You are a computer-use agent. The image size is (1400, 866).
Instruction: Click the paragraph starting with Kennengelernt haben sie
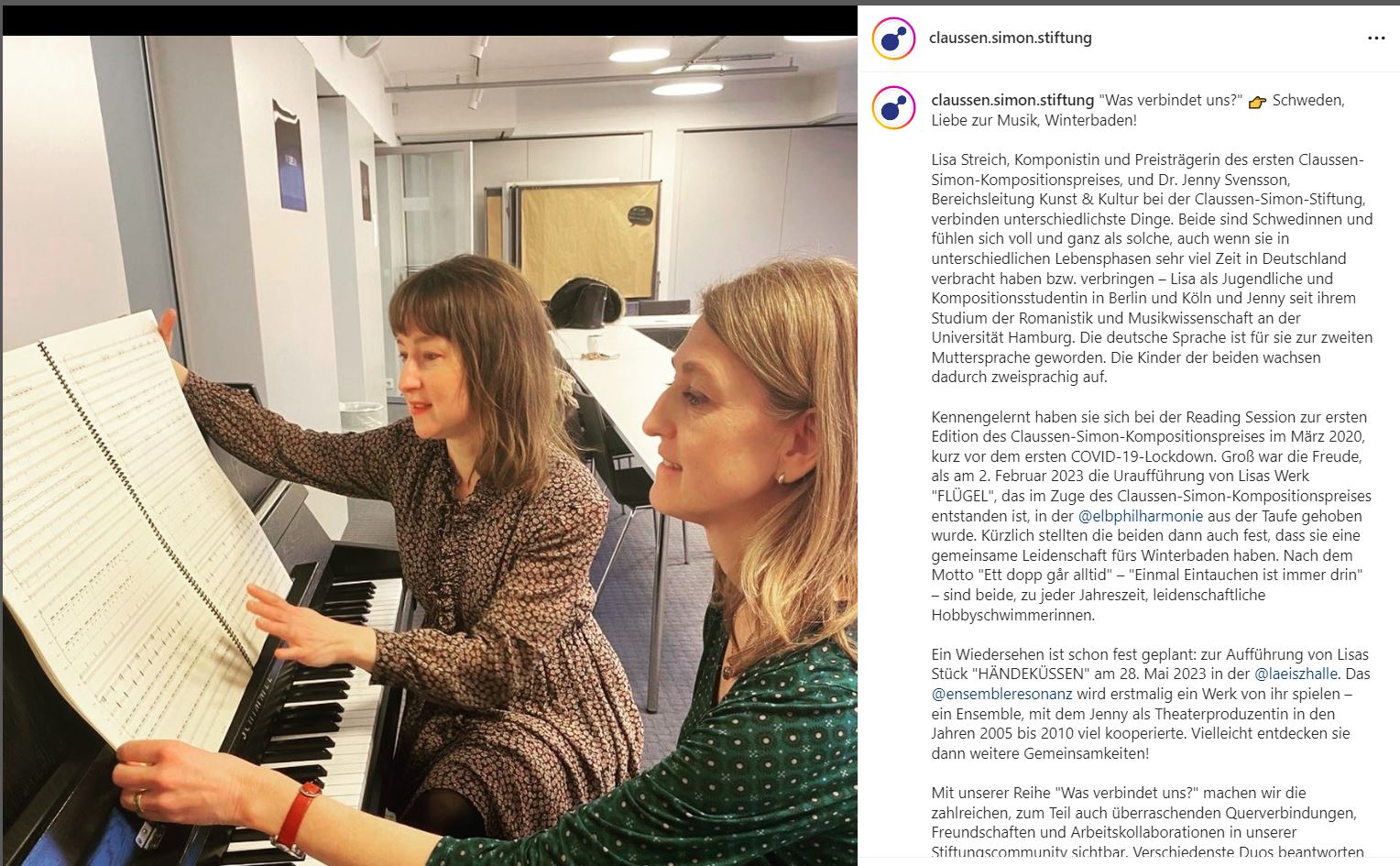[x=1152, y=516]
